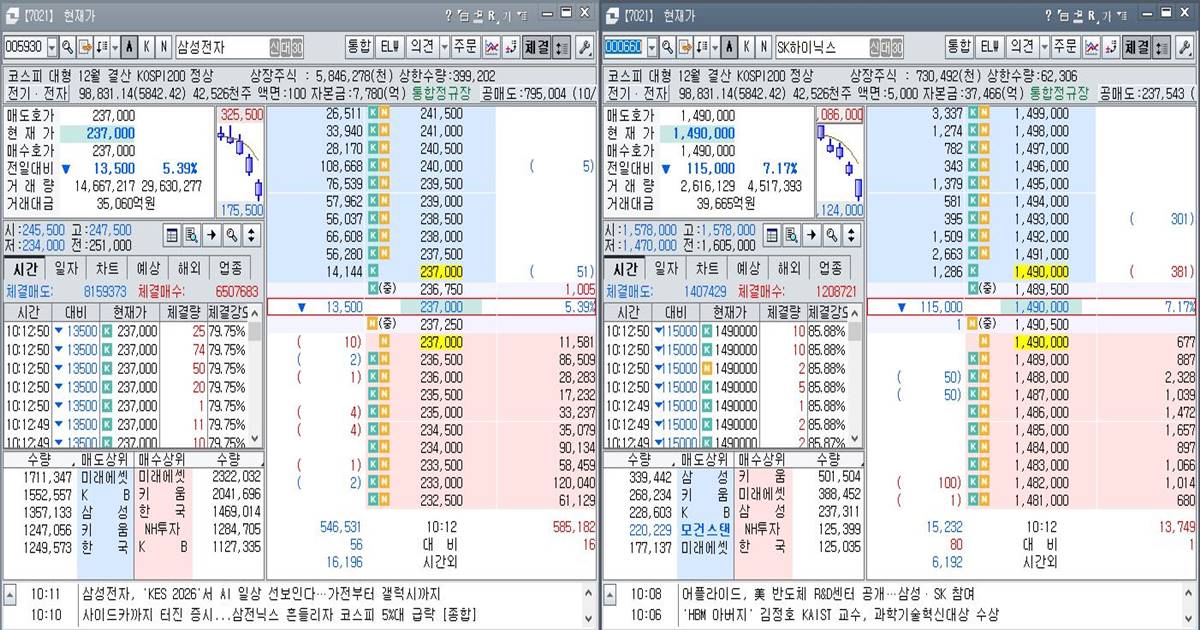Viewport: 1200px width, 630px height.
Task: Click the table grid icon below Samsung mini chart
Action: click(x=172, y=235)
